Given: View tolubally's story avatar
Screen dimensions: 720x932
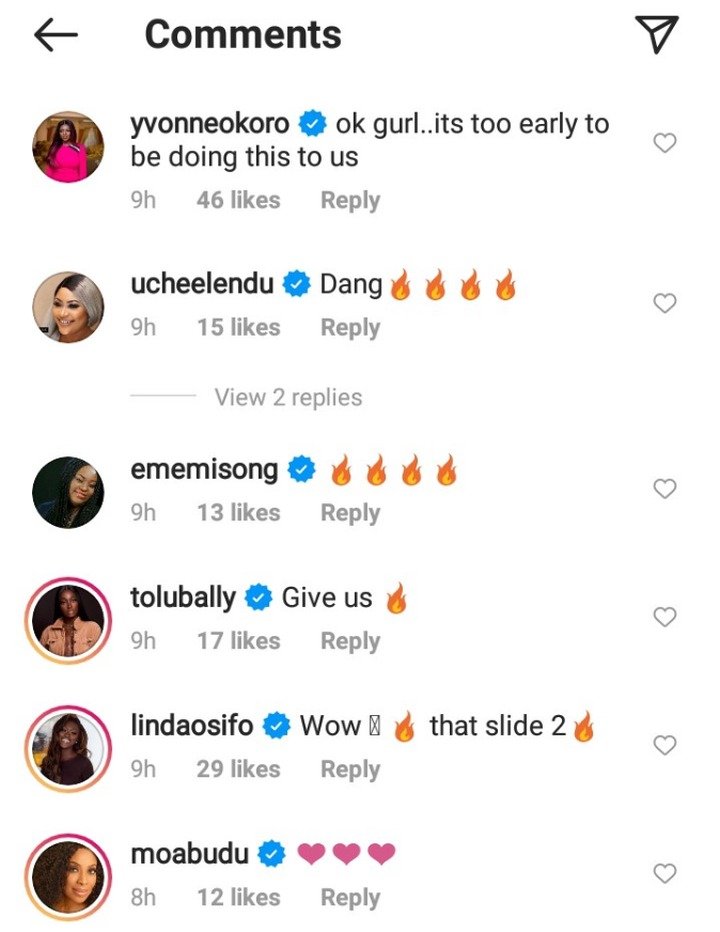Looking at the screenshot, I should (69, 620).
